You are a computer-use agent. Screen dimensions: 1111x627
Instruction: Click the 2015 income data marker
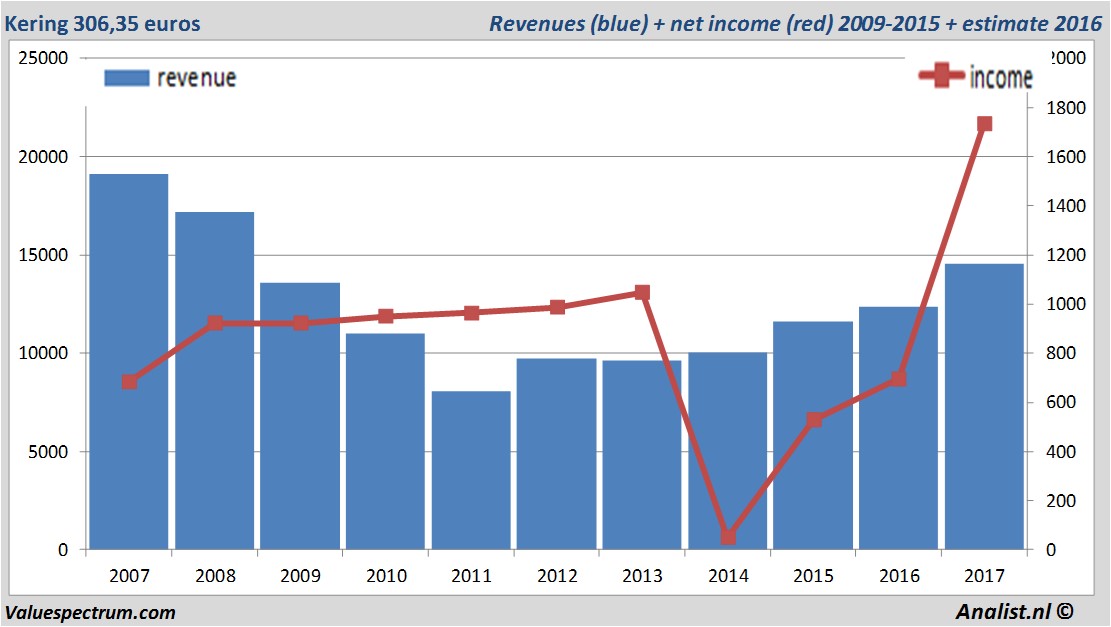[814, 419]
